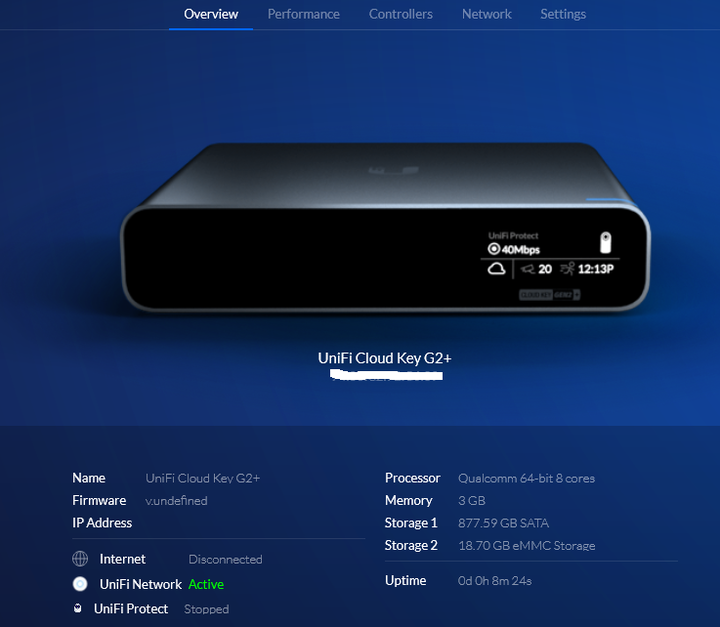
Task: Click the Internet label
Action: [x=122, y=559]
